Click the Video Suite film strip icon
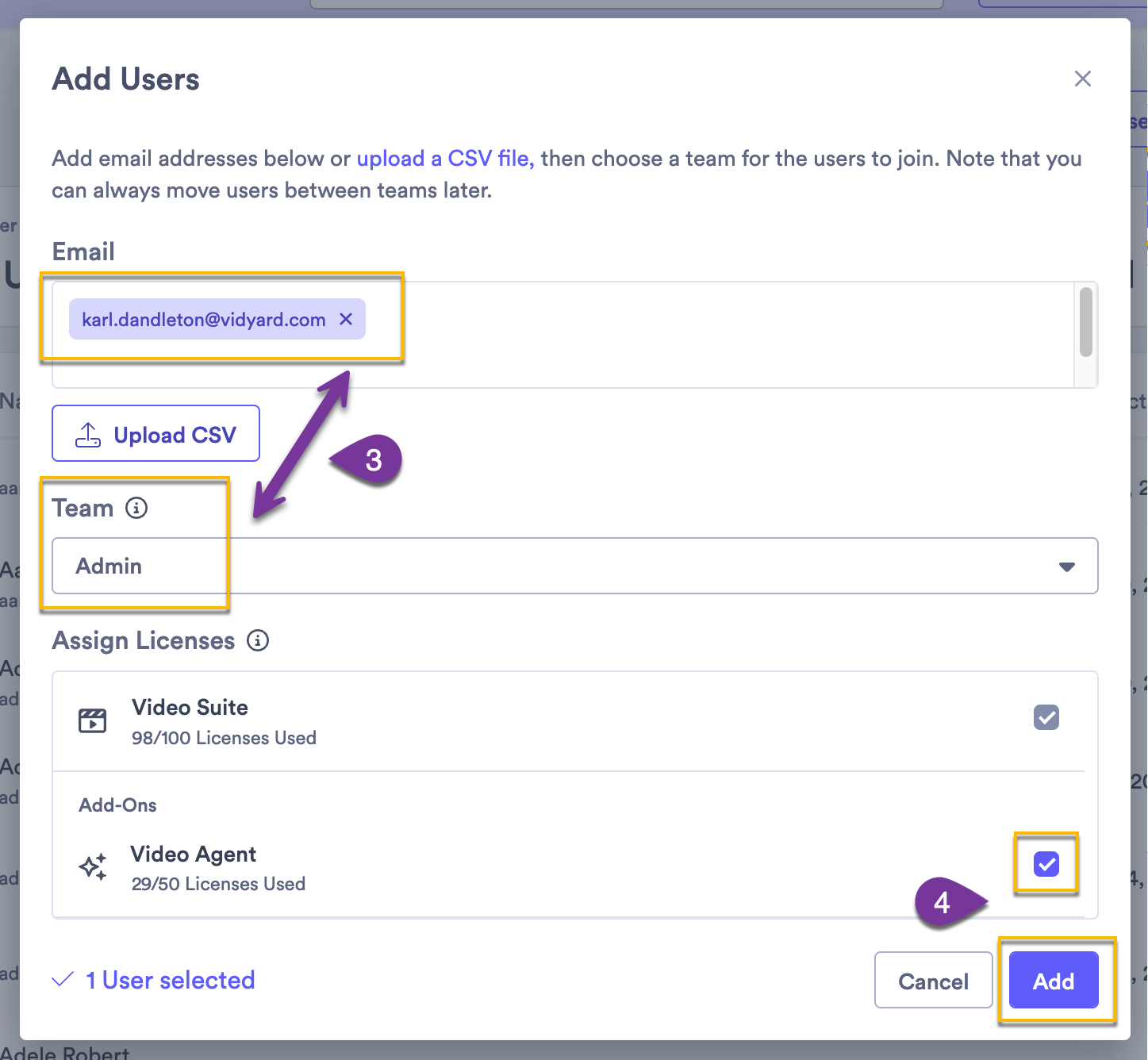Image resolution: width=1148 pixels, height=1060 pixels. [x=92, y=720]
